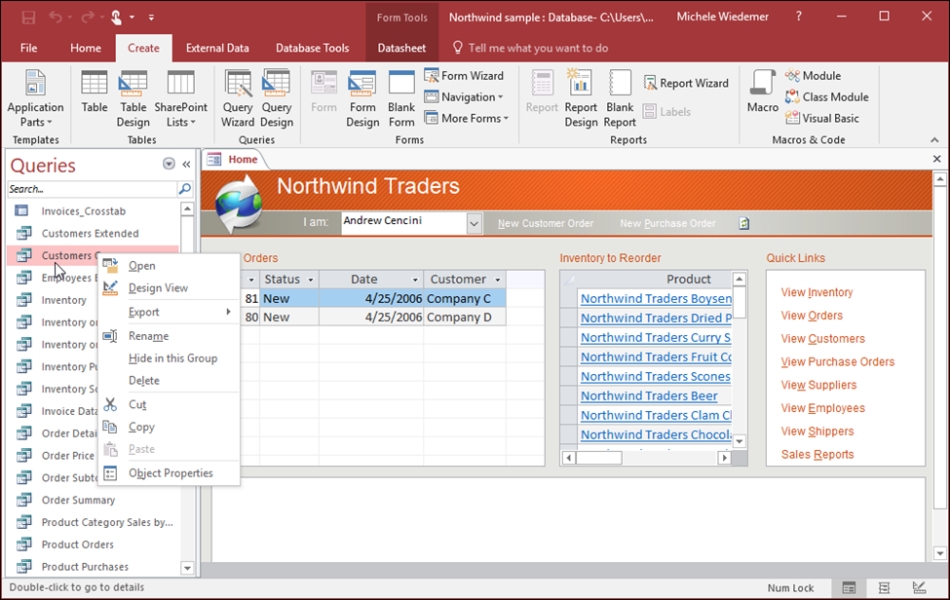Launch the Query Wizard
The width and height of the screenshot is (950, 600).
[x=238, y=98]
